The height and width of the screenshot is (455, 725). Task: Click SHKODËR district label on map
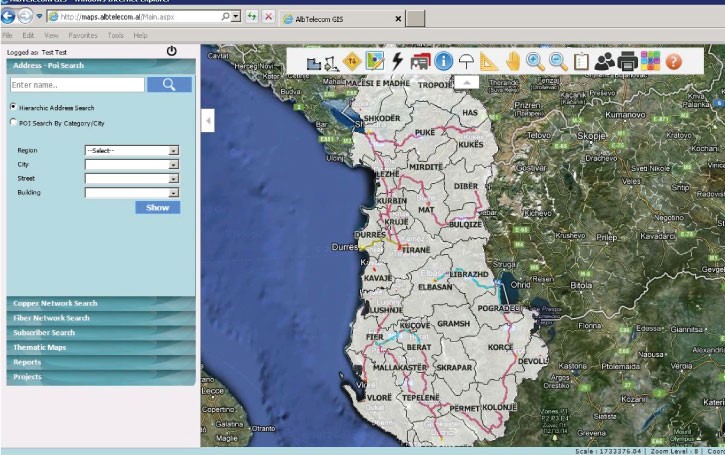tap(382, 118)
